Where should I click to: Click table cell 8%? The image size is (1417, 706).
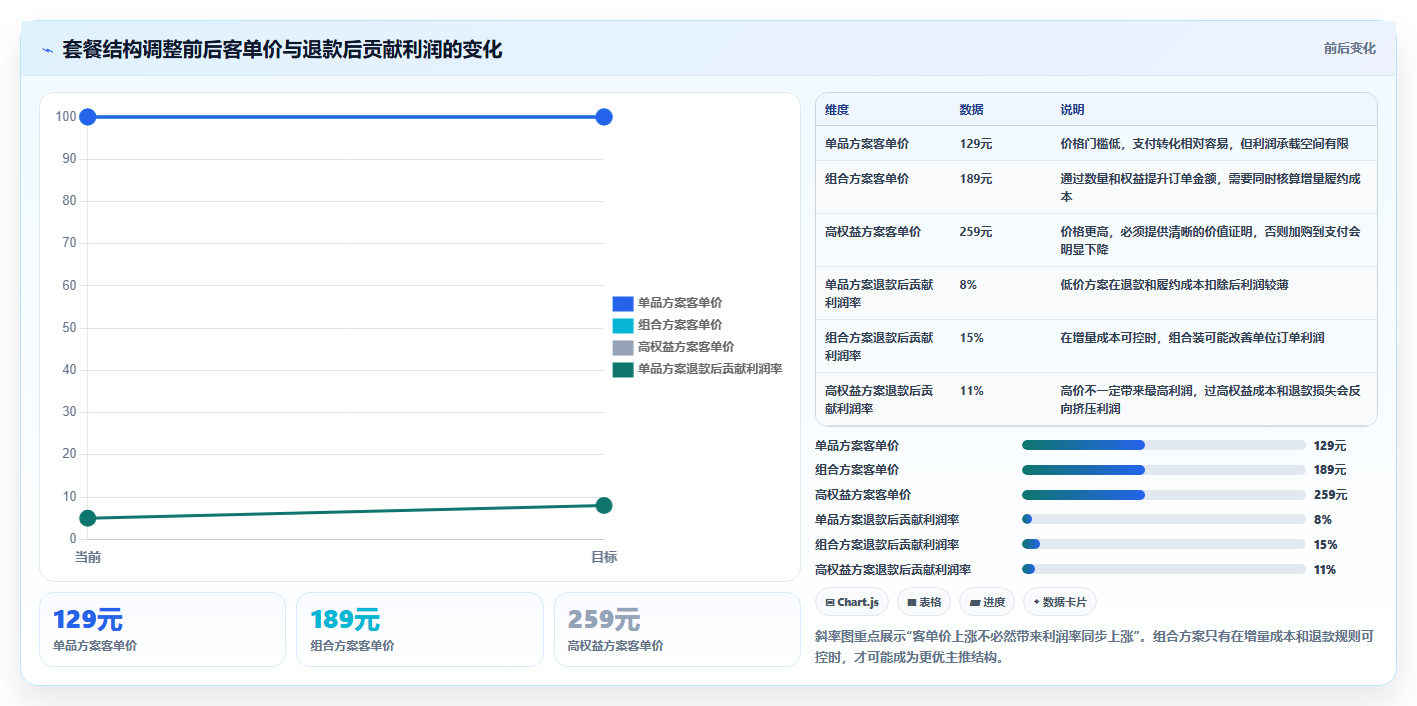(968, 285)
